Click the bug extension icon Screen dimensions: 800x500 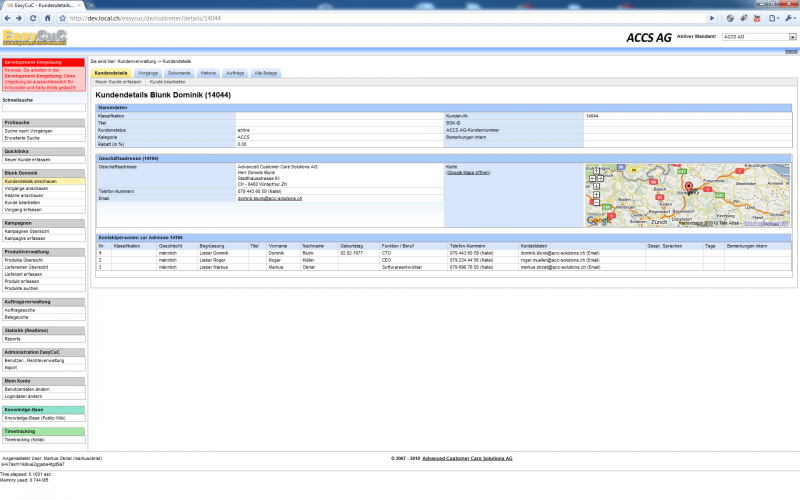tap(743, 18)
